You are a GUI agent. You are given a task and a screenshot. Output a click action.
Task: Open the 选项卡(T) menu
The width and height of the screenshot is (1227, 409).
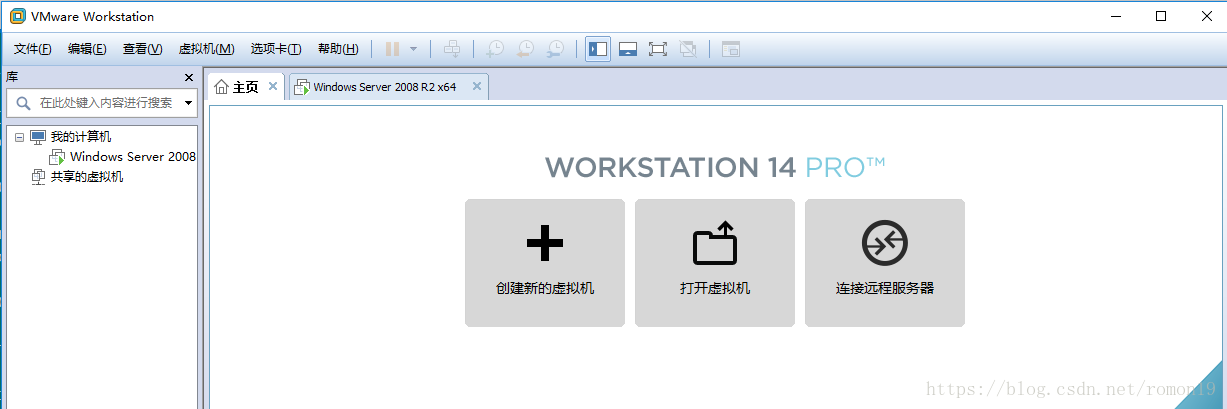tap(276, 49)
